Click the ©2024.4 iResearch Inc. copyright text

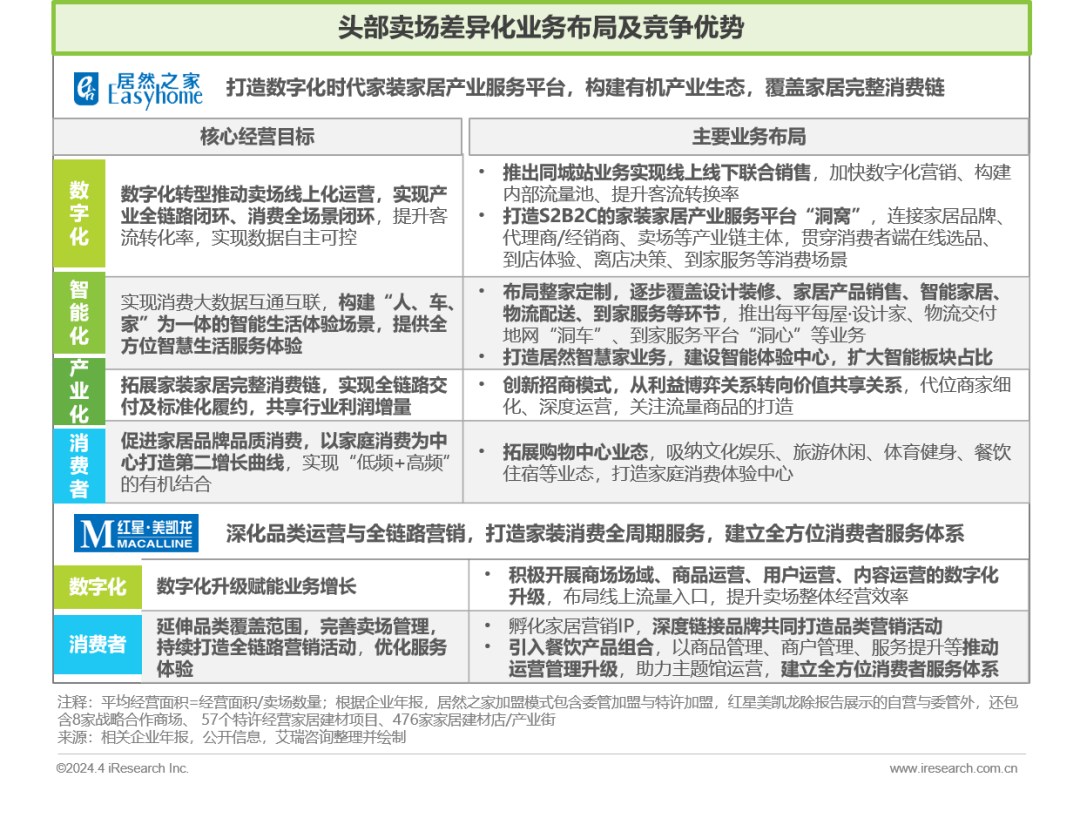[x=123, y=768]
